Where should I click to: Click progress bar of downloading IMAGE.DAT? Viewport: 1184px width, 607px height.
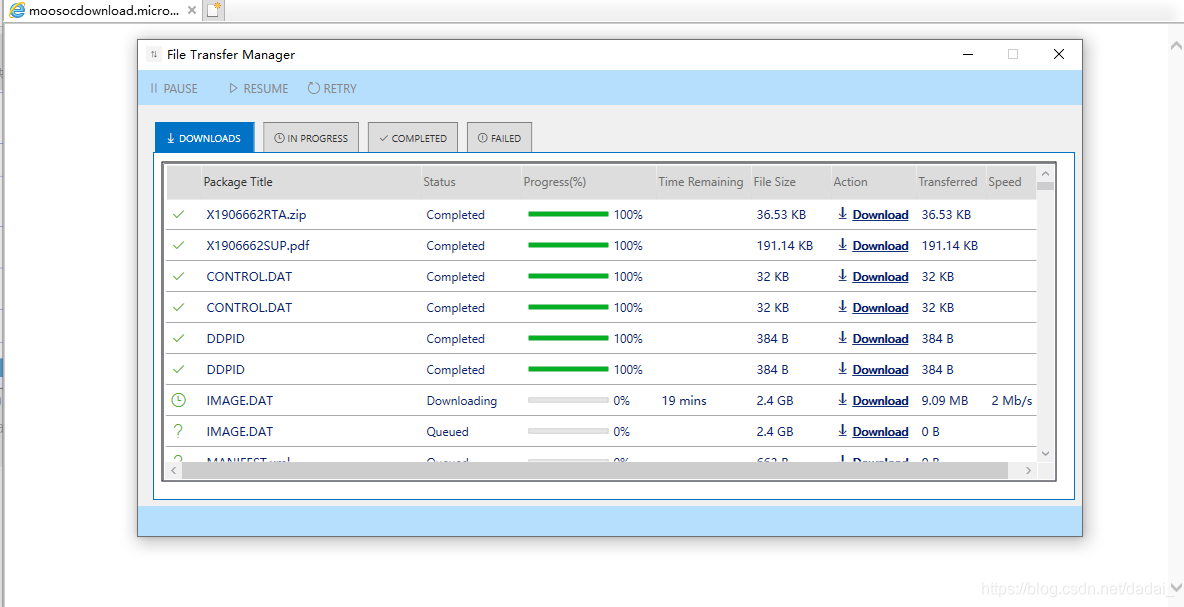568,400
